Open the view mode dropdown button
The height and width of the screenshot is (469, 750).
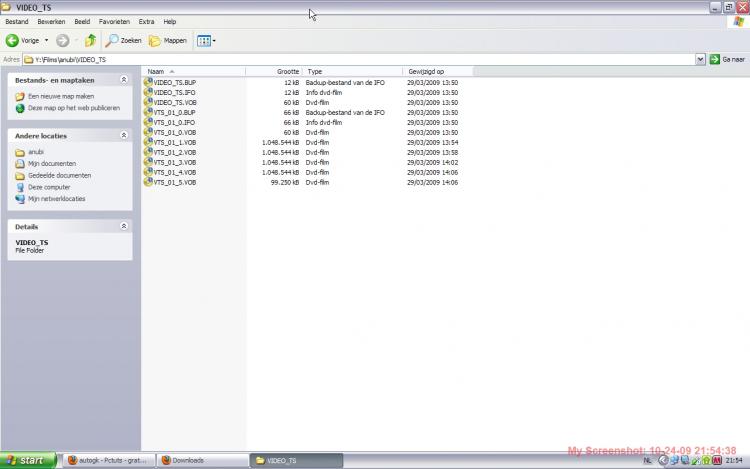pyautogui.click(x=206, y=41)
